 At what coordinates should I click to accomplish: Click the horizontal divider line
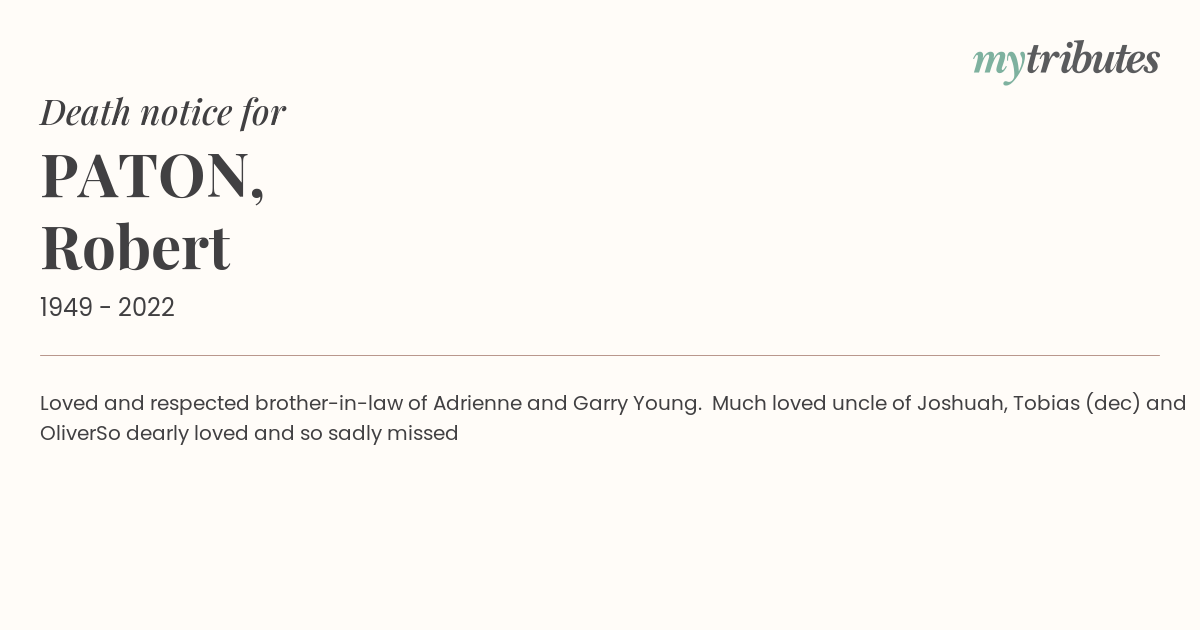click(x=600, y=355)
